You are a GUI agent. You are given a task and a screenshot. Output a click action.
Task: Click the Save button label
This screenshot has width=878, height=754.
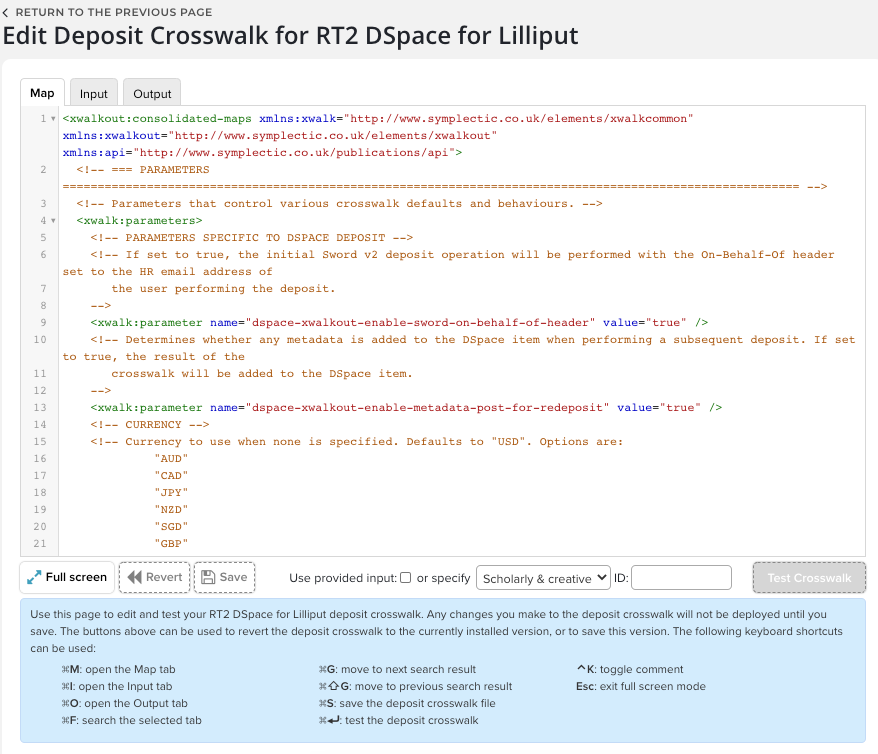[233, 577]
